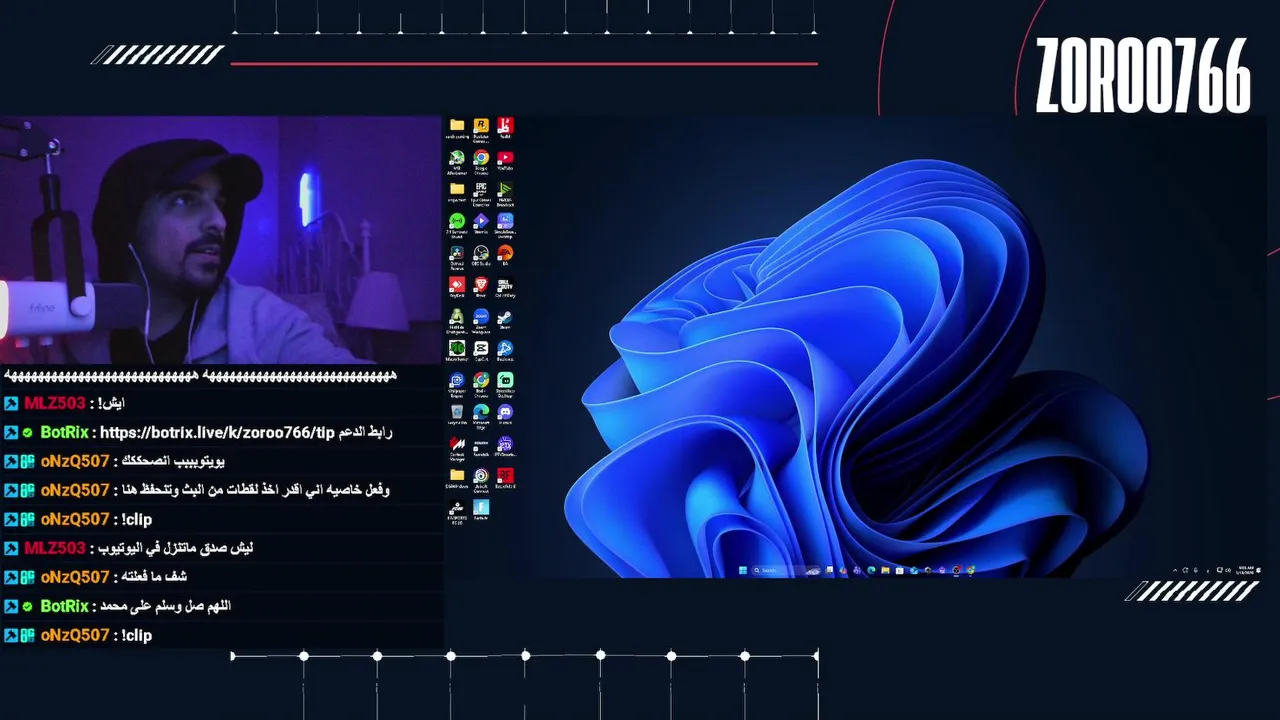
Task: Open the MSI Afterburner desktop shortcut
Action: tap(456, 161)
